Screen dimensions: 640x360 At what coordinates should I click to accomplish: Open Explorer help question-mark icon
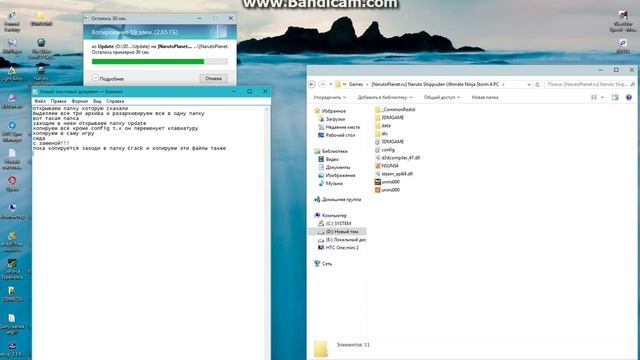[x=629, y=98]
